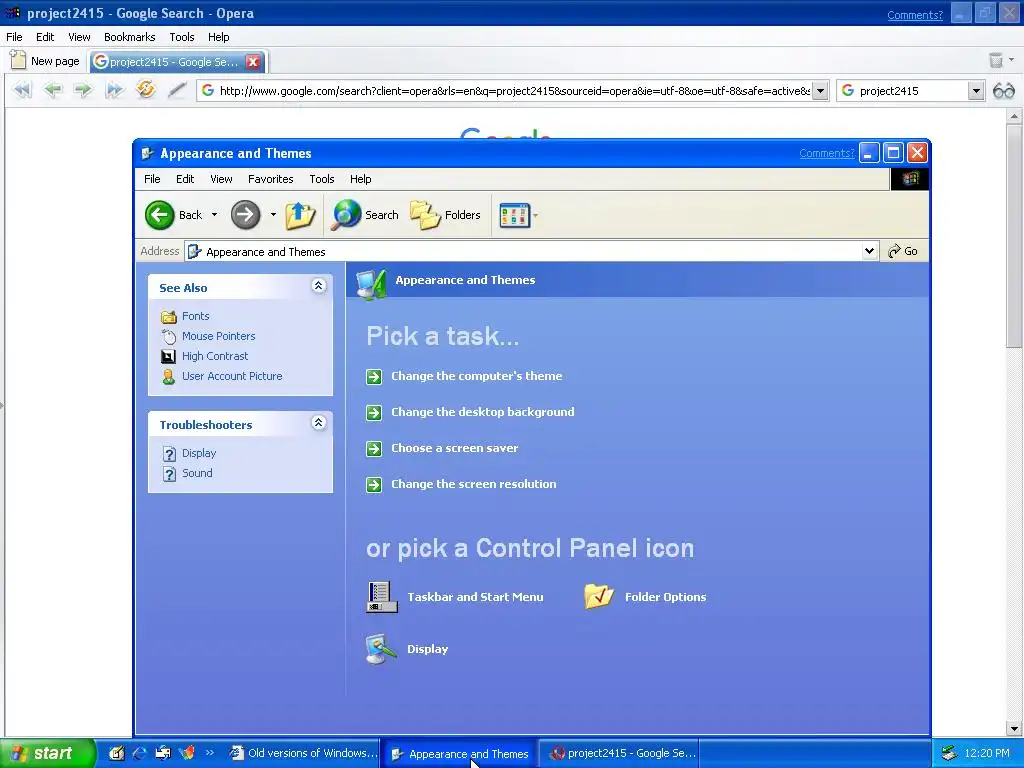1024x768 pixels.
Task: Expand Opera's URL address dropdown
Action: 821,91
